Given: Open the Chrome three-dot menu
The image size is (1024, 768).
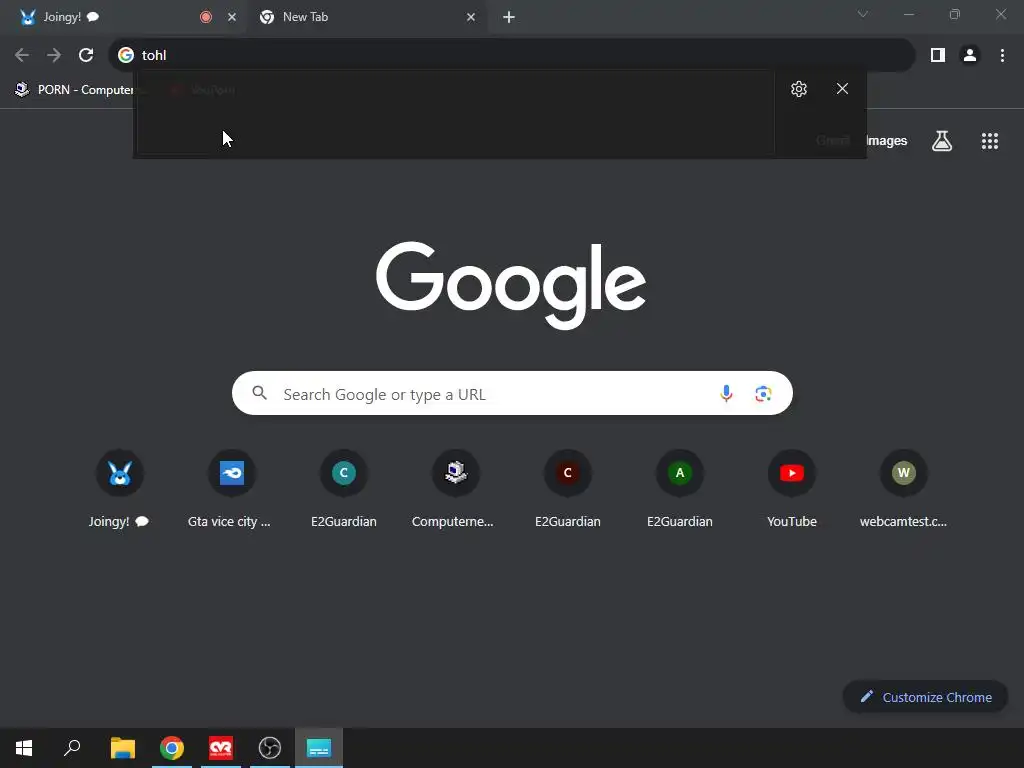Looking at the screenshot, I should (x=1002, y=56).
